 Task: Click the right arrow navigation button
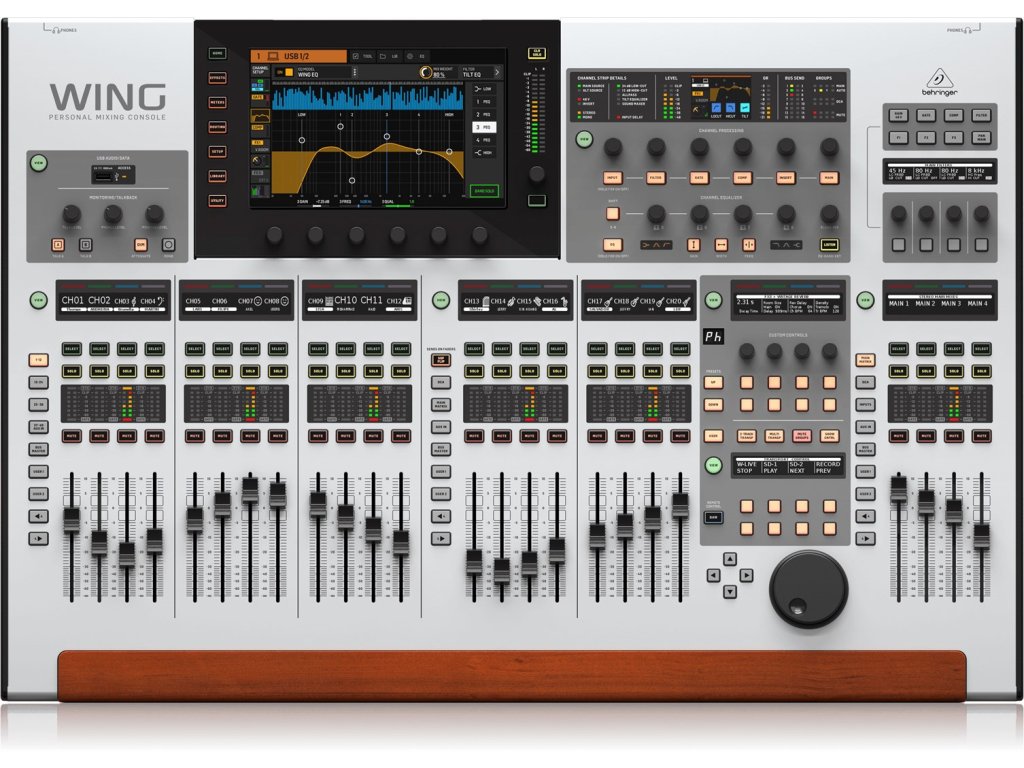[x=746, y=575]
